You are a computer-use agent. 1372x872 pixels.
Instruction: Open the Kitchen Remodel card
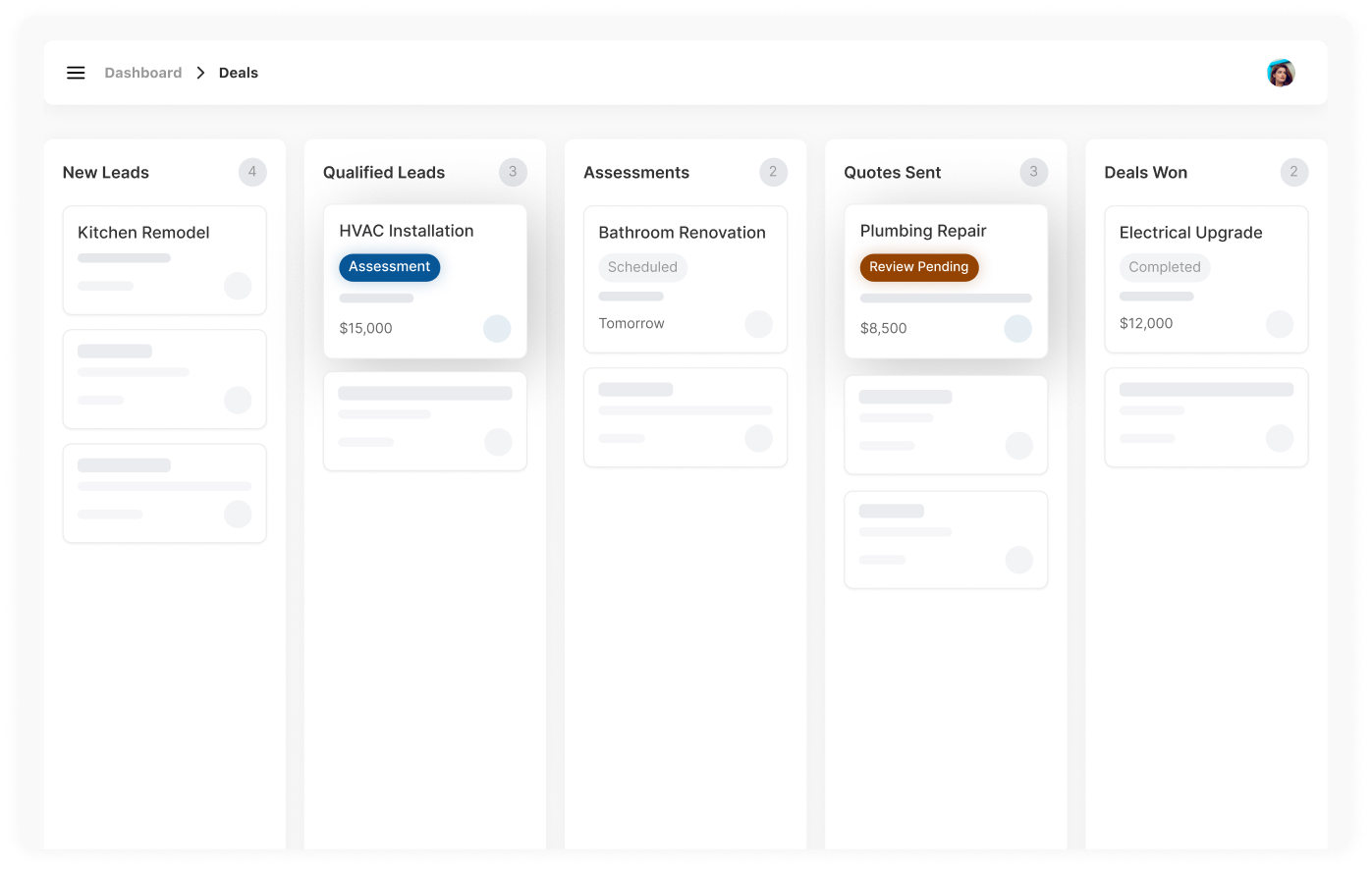click(143, 233)
